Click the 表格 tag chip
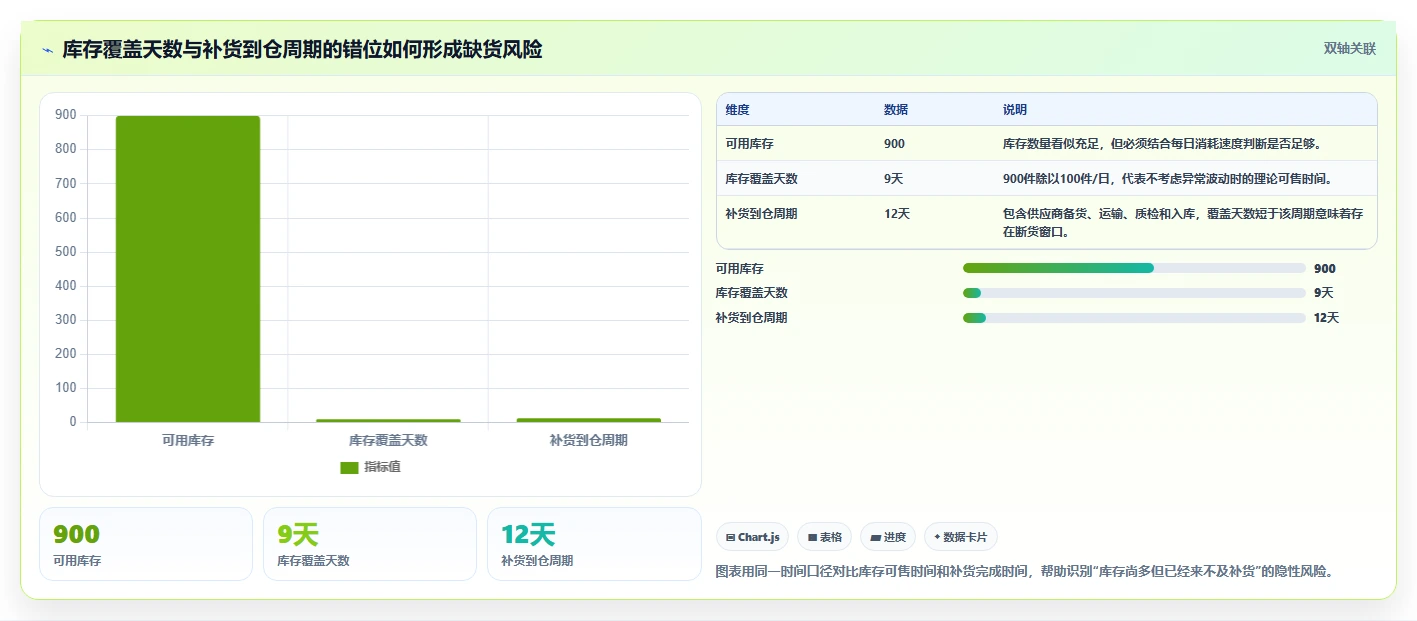 (824, 537)
